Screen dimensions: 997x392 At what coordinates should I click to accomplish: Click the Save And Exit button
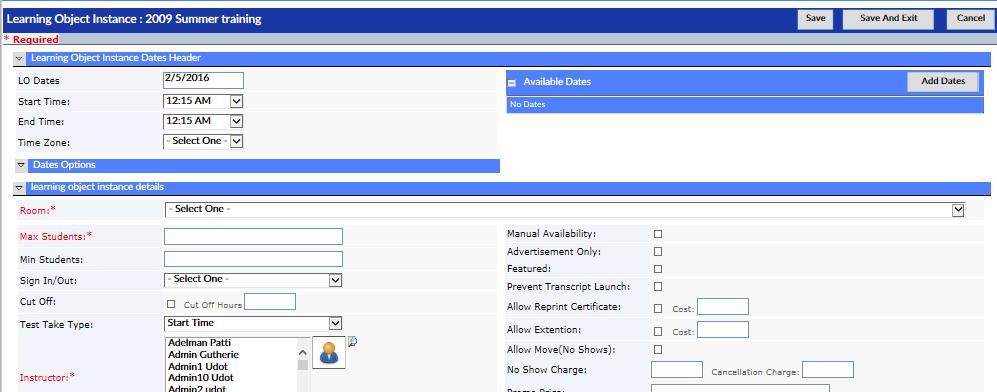tap(888, 19)
